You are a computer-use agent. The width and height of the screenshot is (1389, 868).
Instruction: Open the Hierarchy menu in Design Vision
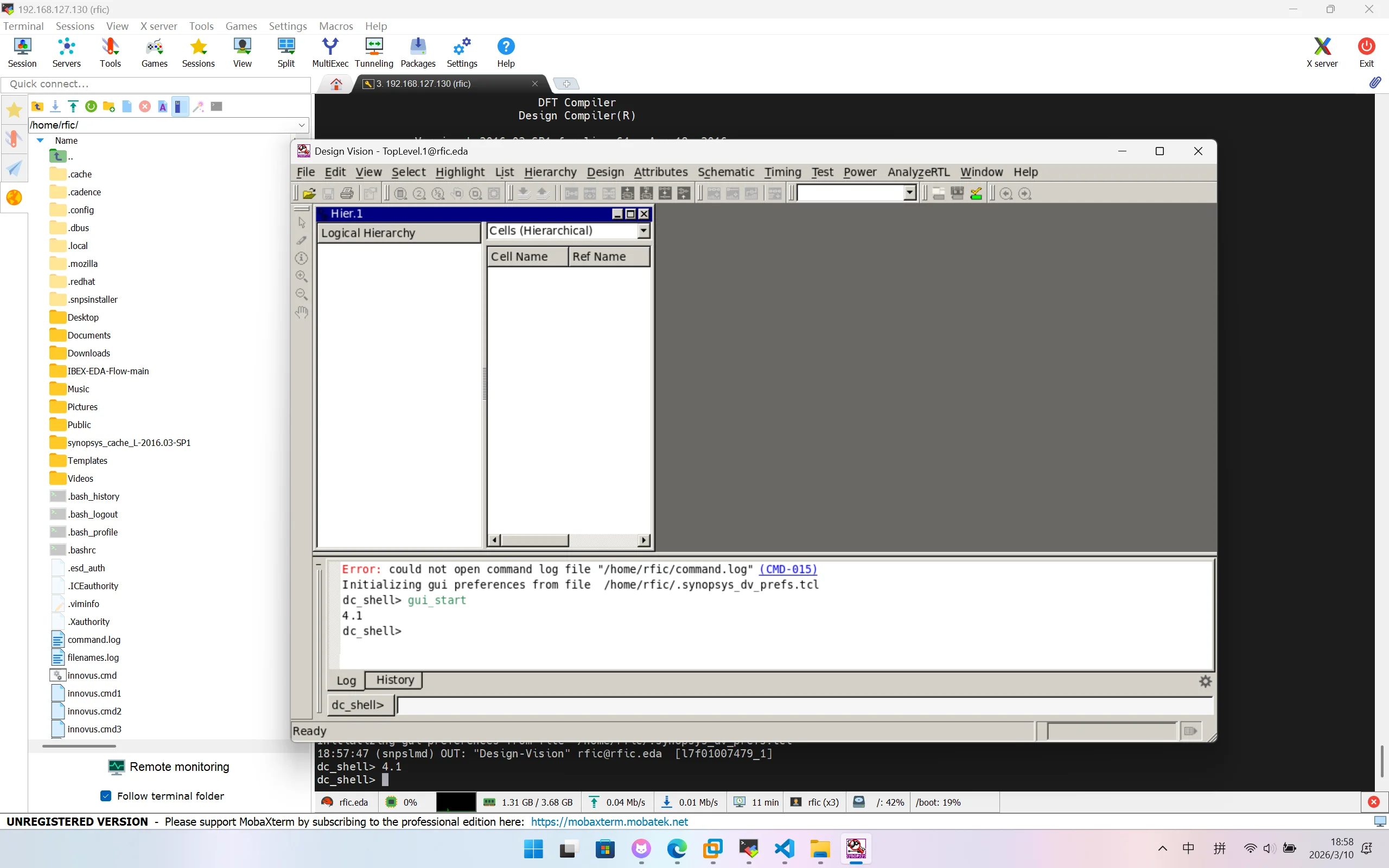550,172
